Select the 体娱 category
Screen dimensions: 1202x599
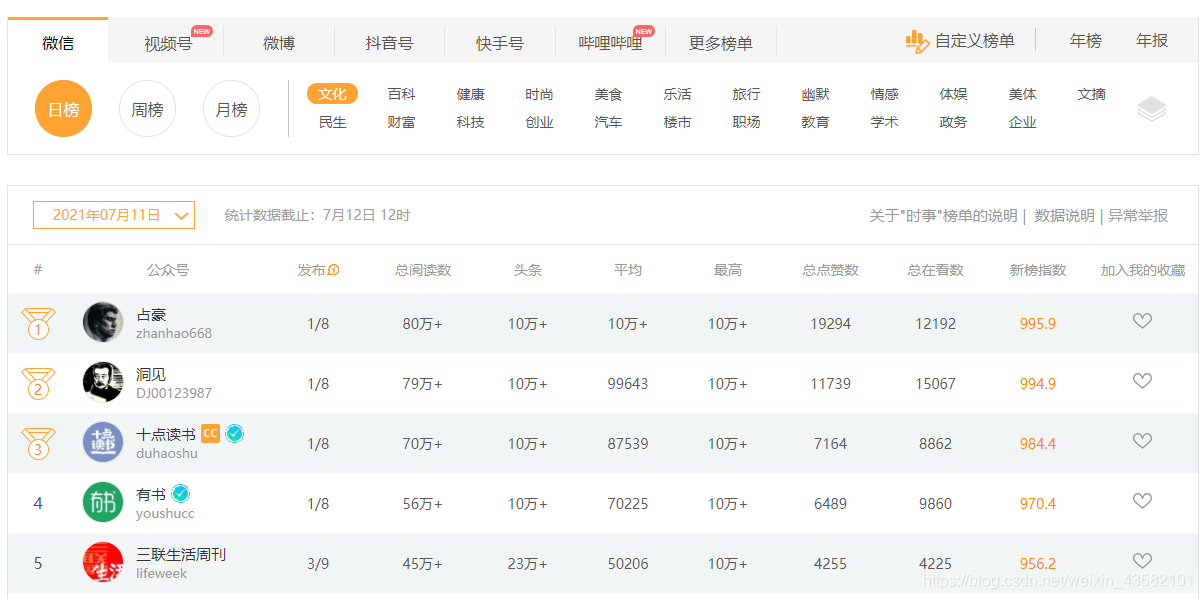click(x=954, y=94)
